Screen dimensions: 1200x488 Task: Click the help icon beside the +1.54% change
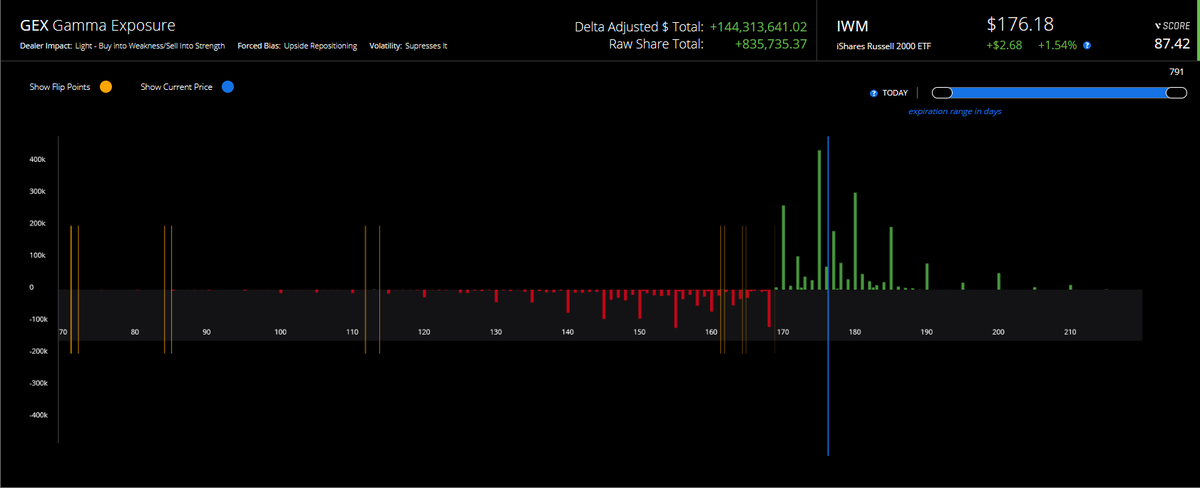coord(1087,46)
